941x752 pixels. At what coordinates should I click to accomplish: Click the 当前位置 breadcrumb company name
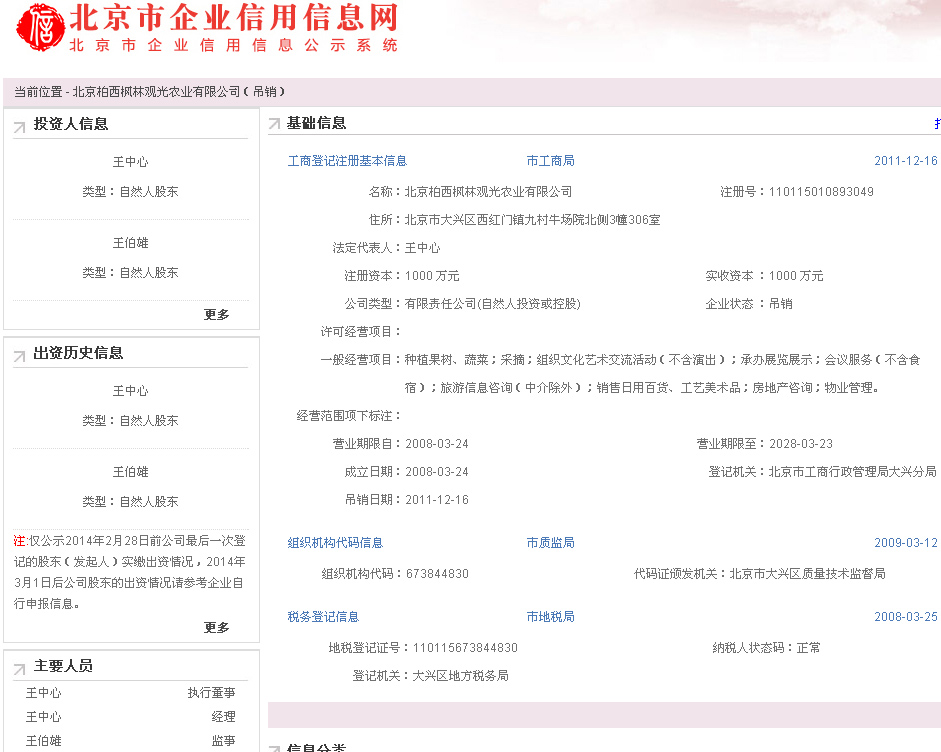click(178, 92)
